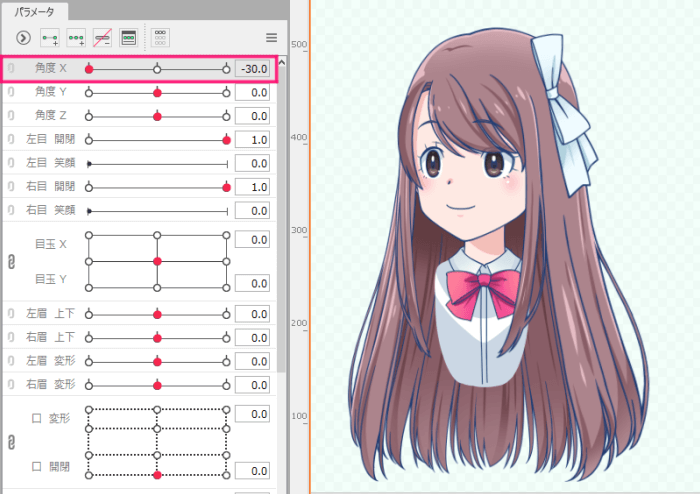Click the 目玉 Y value field
Image resolution: width=700 pixels, height=494 pixels.
coord(253,283)
